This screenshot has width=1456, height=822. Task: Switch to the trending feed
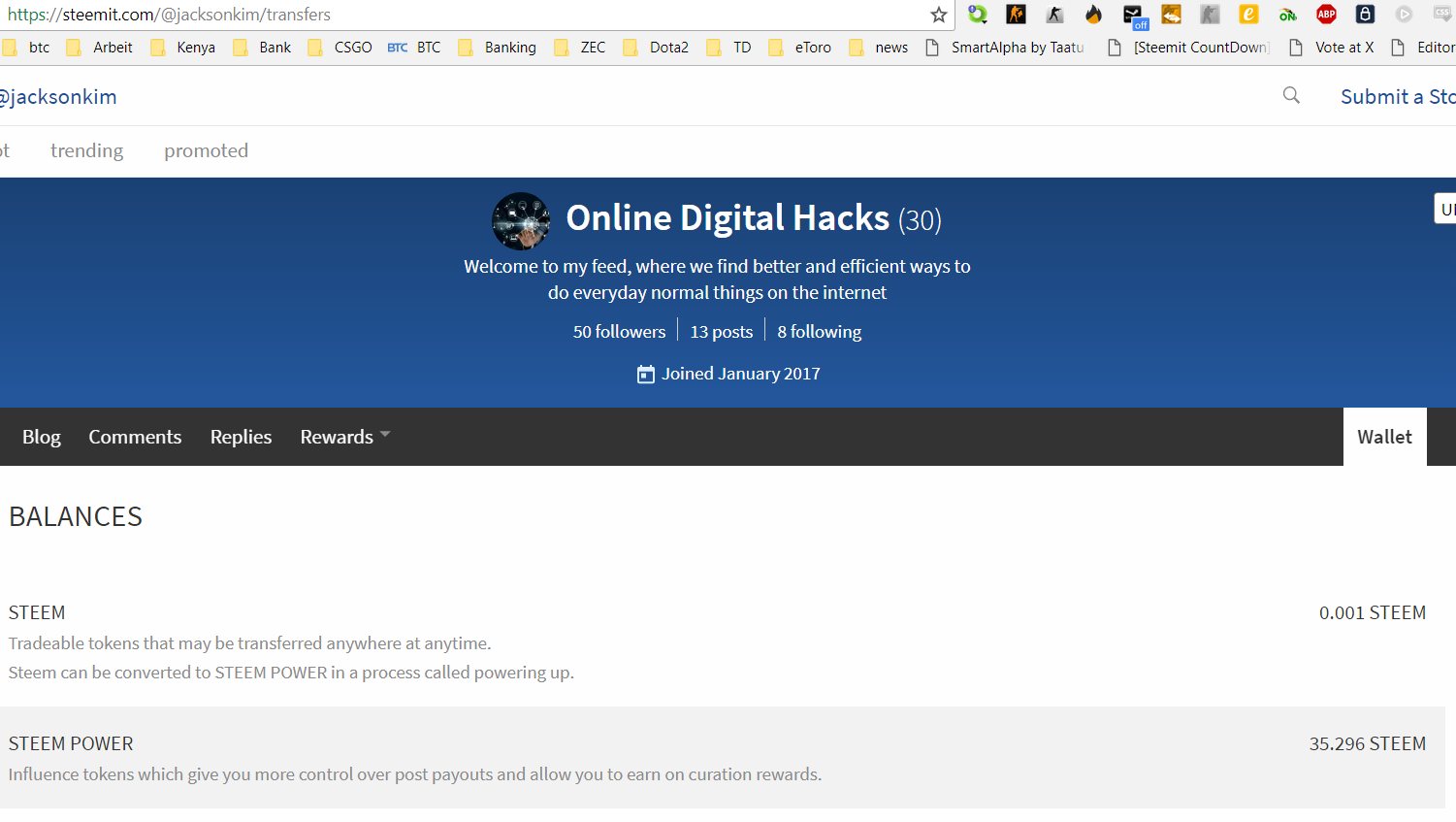point(87,150)
